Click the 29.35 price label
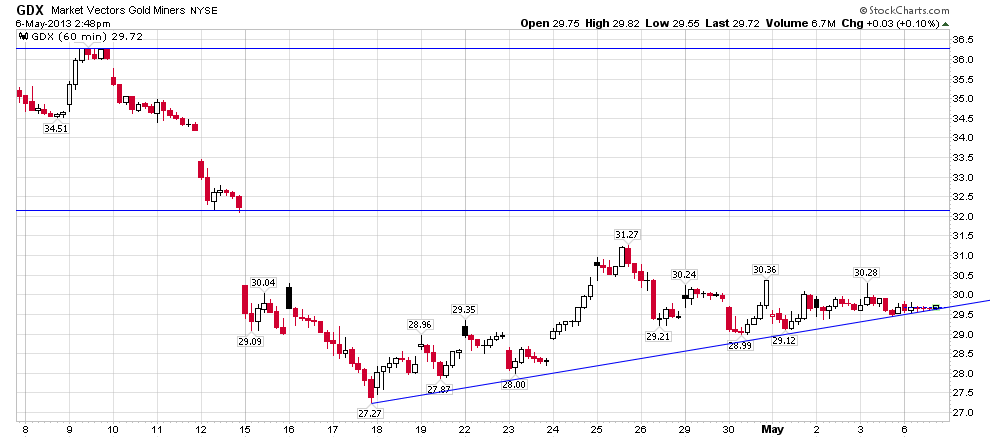This screenshot has width=990, height=438. pyautogui.click(x=464, y=309)
